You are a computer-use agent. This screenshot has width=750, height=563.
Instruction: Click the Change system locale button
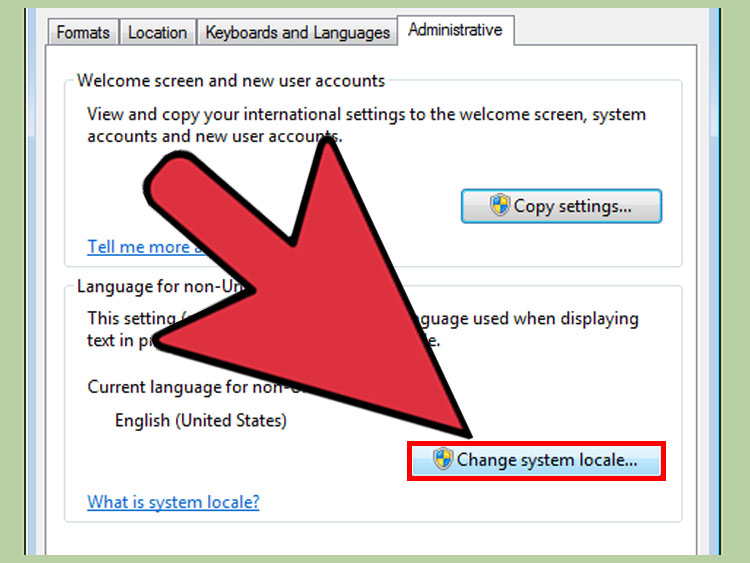[536, 461]
